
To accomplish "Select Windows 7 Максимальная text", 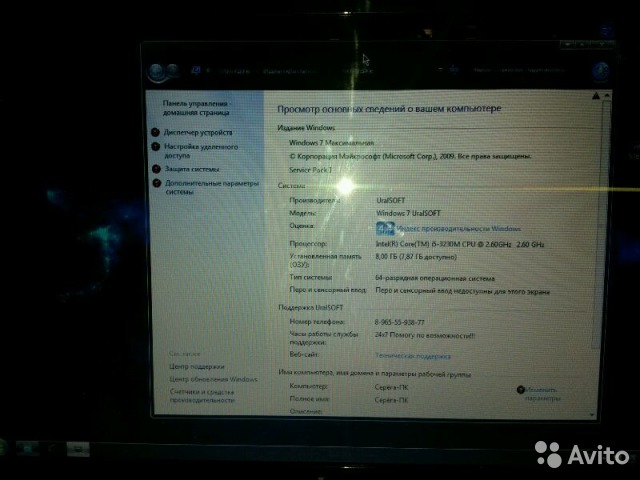I will click(x=331, y=143).
